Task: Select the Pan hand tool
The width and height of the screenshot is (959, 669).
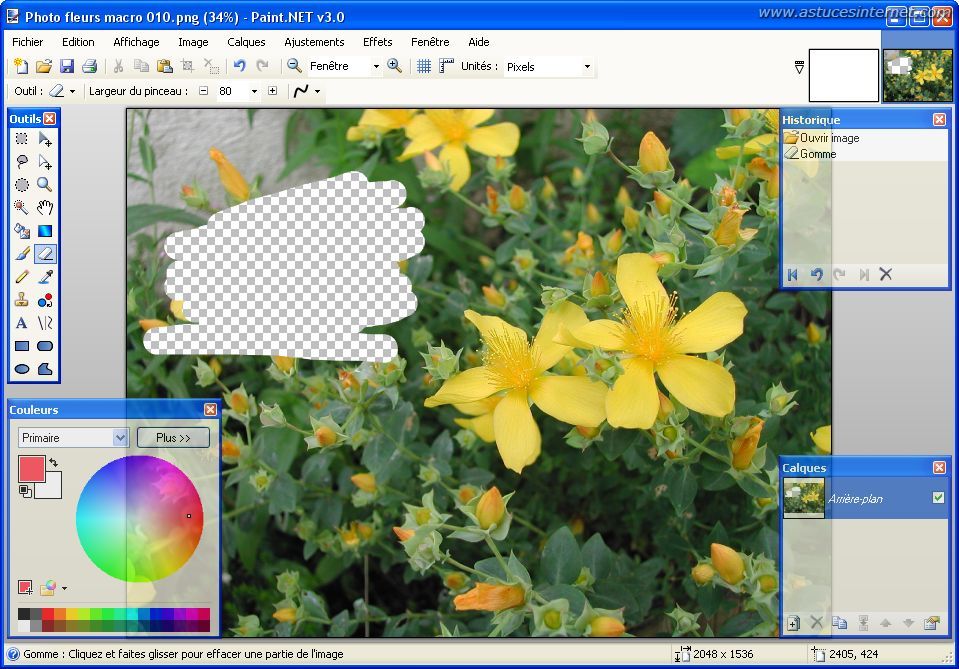Action: (45, 207)
